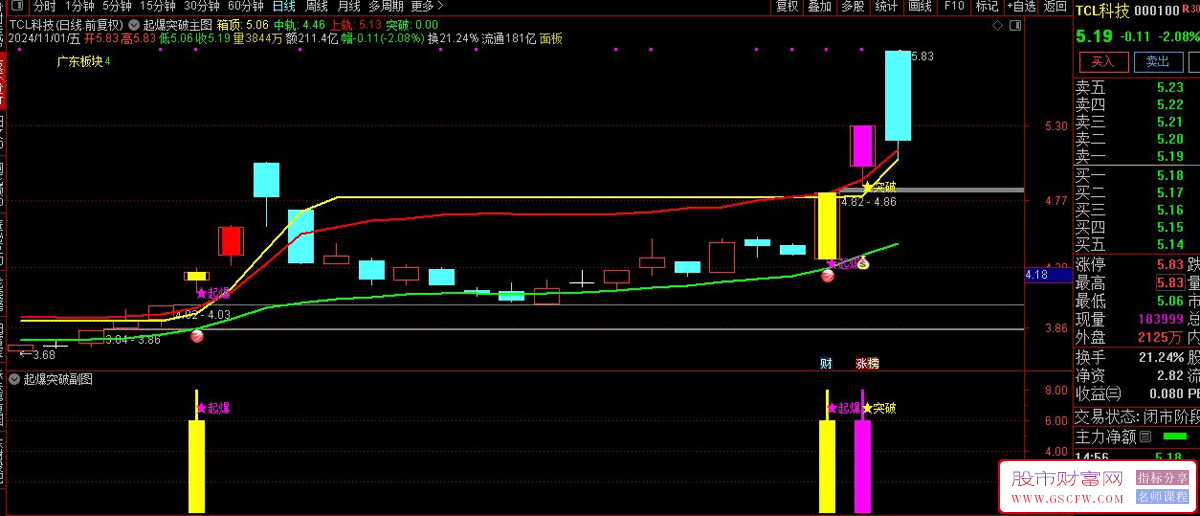Click the yellow money-bag icon near second 起爆
Viewport: 1200px width, 516px height.
tap(862, 264)
